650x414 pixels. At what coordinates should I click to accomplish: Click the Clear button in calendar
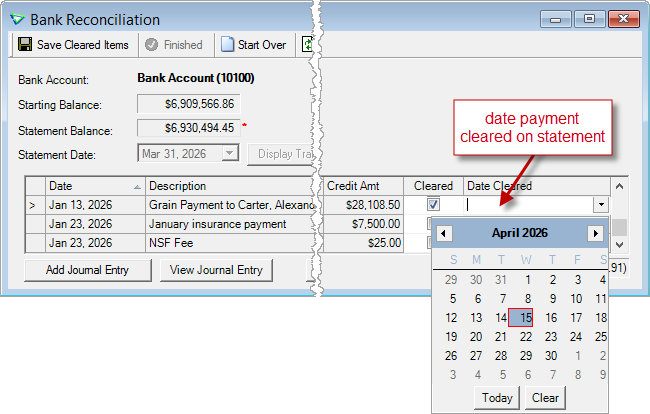click(545, 398)
